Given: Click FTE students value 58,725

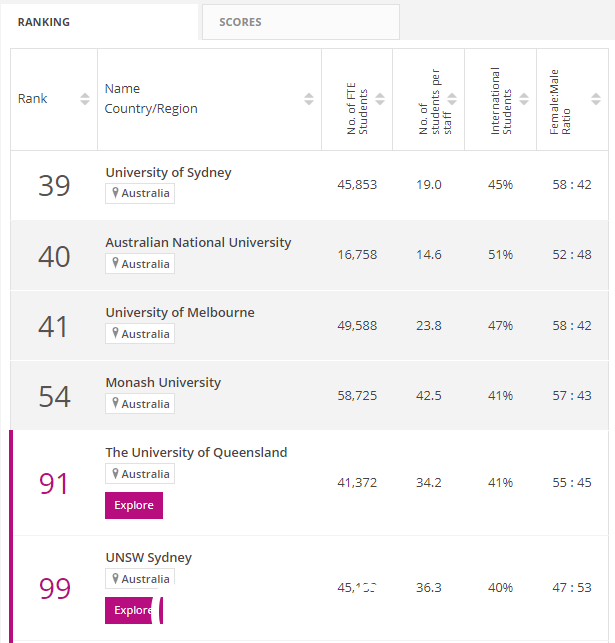Looking at the screenshot, I should (357, 396).
